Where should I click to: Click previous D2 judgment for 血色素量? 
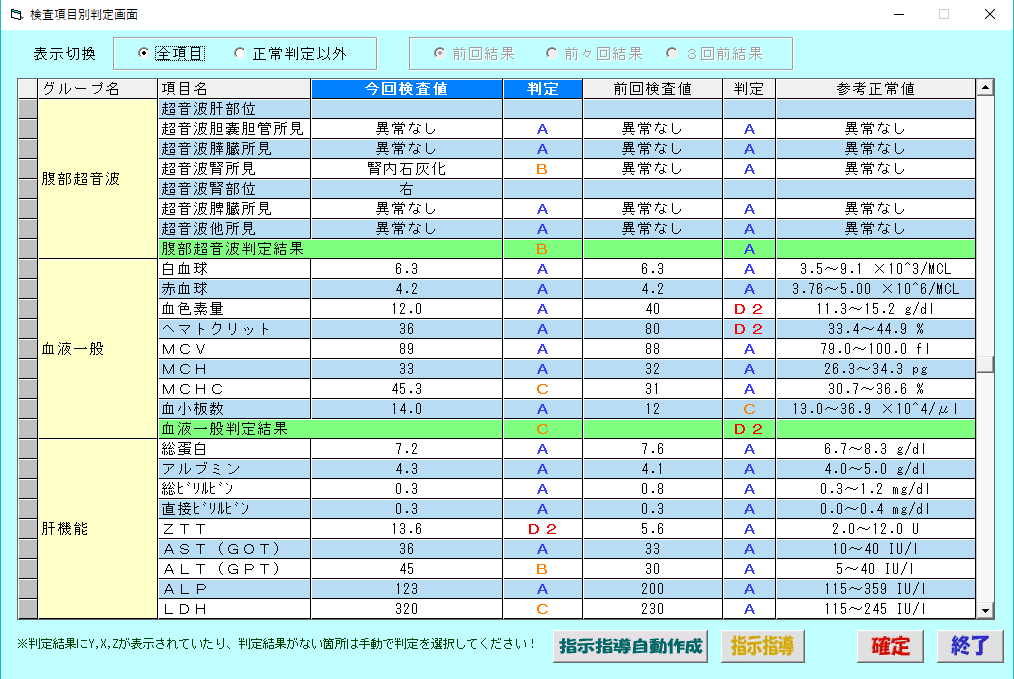[x=749, y=309]
